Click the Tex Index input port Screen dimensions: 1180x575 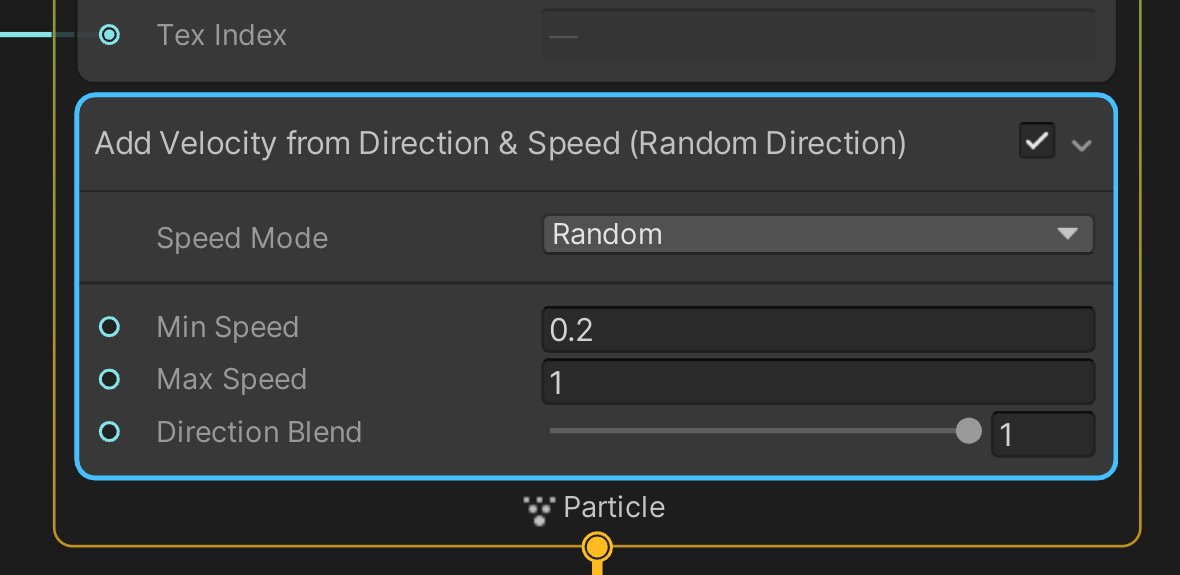click(110, 35)
